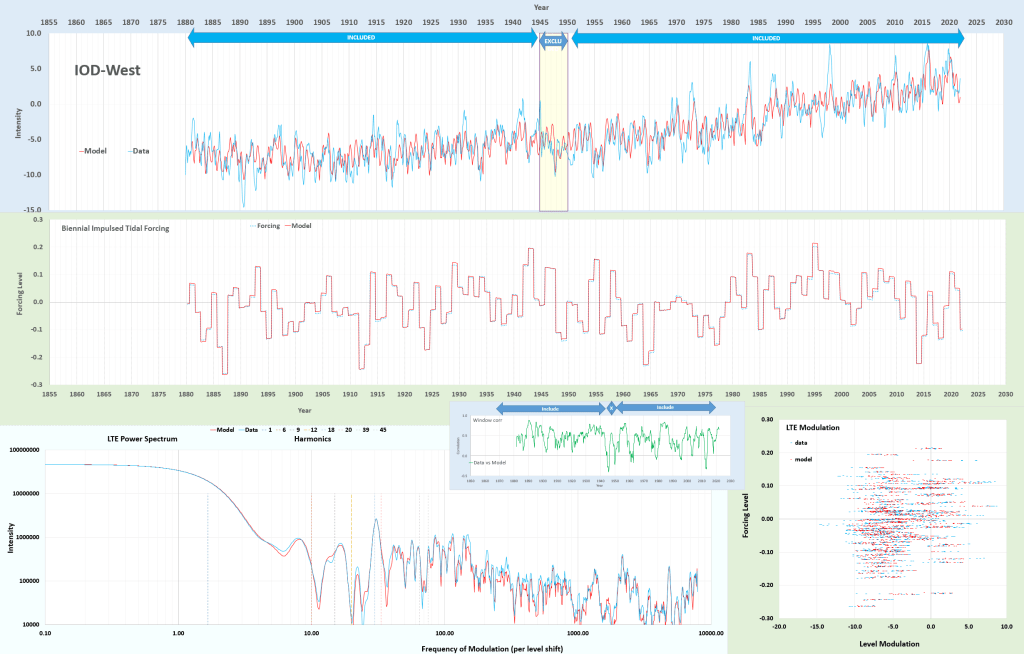
Task: Click the right INCLUDED arrow after 1950
Action: point(766,38)
